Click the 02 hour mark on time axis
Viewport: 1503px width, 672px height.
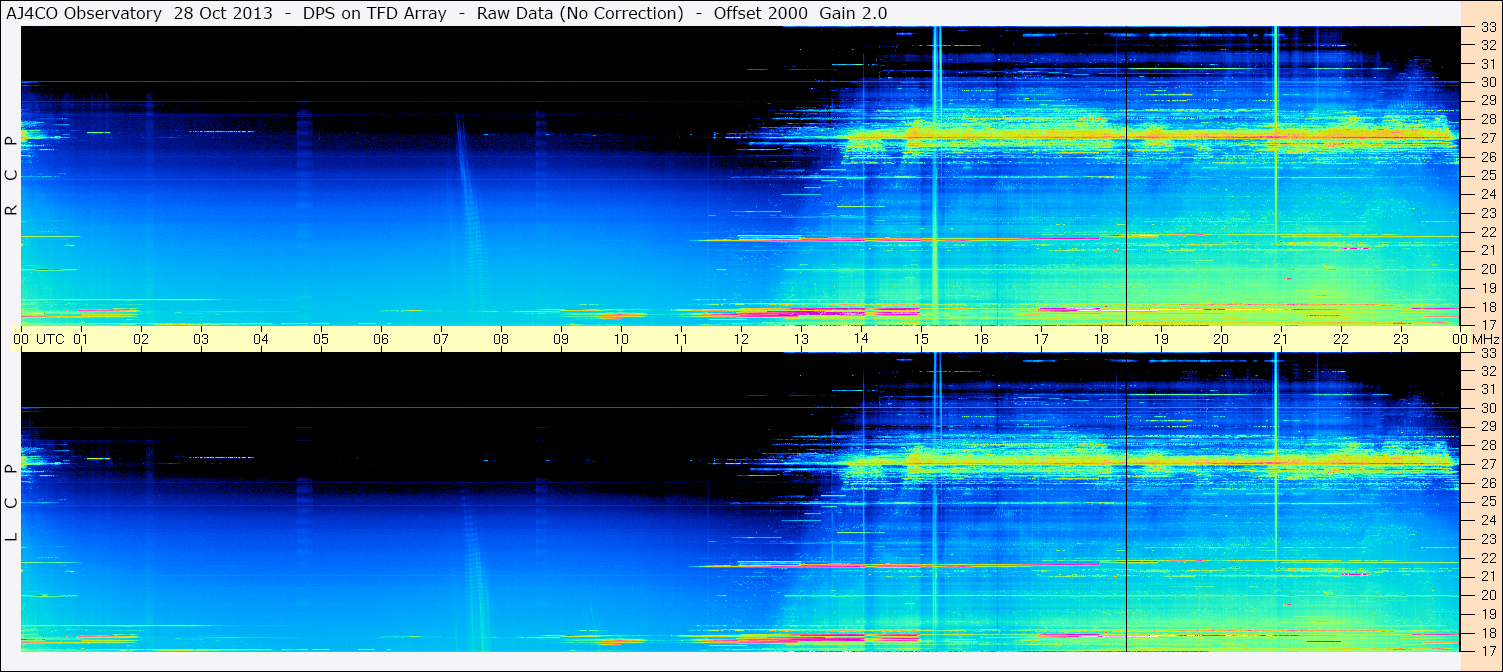click(x=141, y=339)
